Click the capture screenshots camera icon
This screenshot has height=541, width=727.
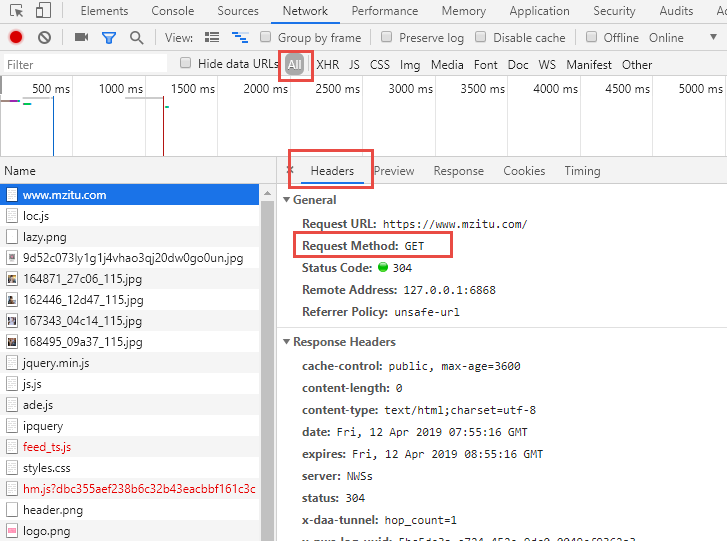[x=81, y=38]
